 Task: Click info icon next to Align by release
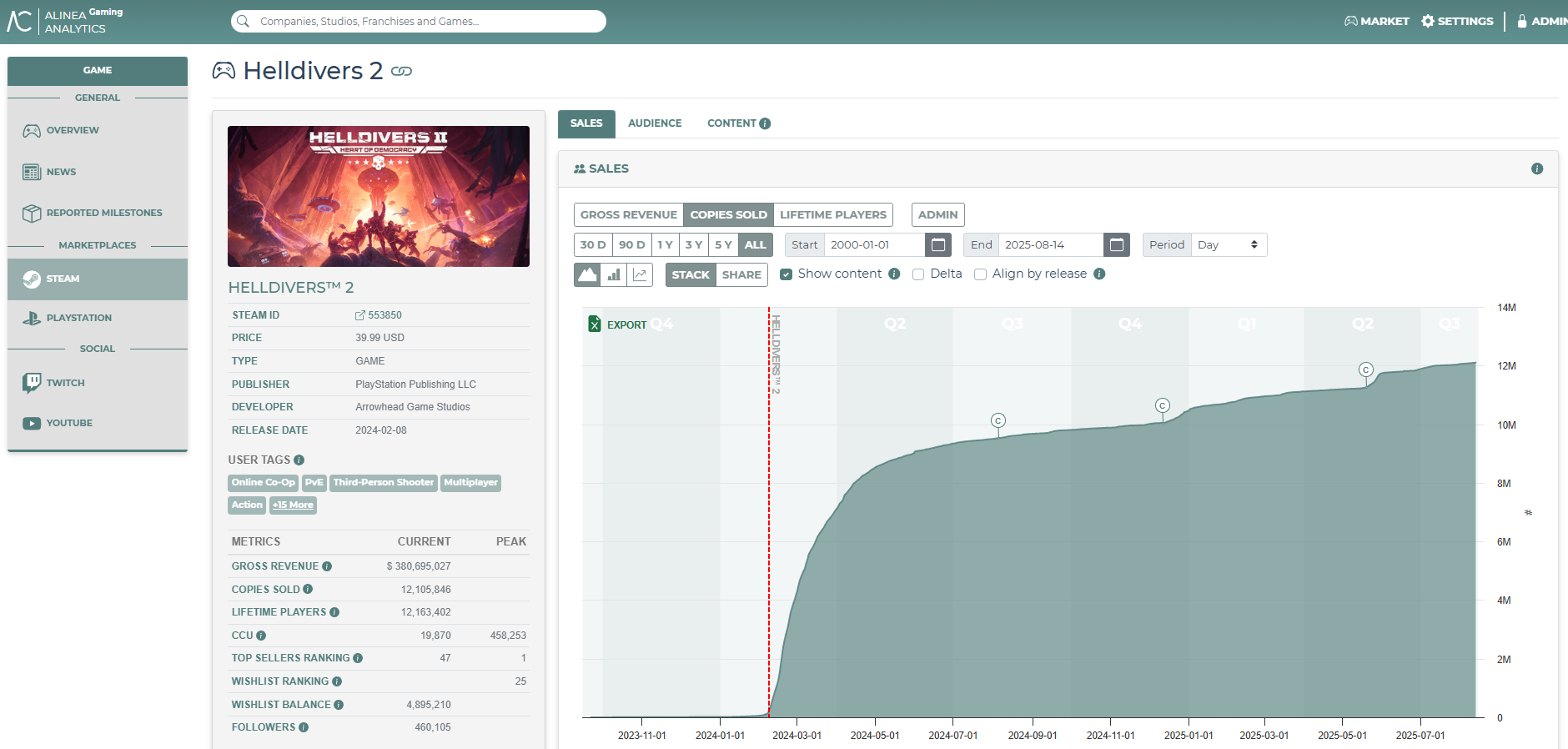[x=1099, y=274]
